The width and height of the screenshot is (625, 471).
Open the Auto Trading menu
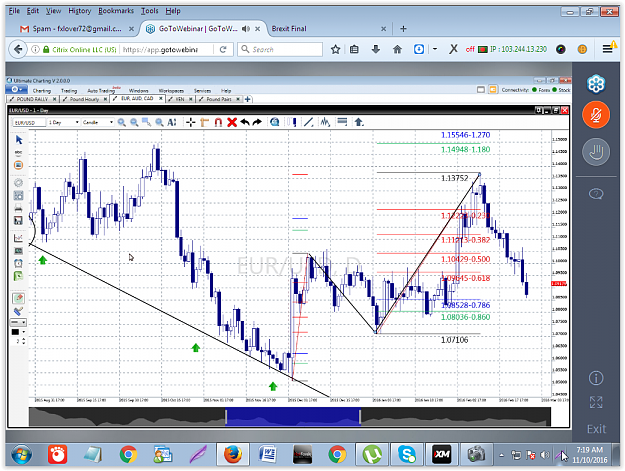[x=101, y=91]
